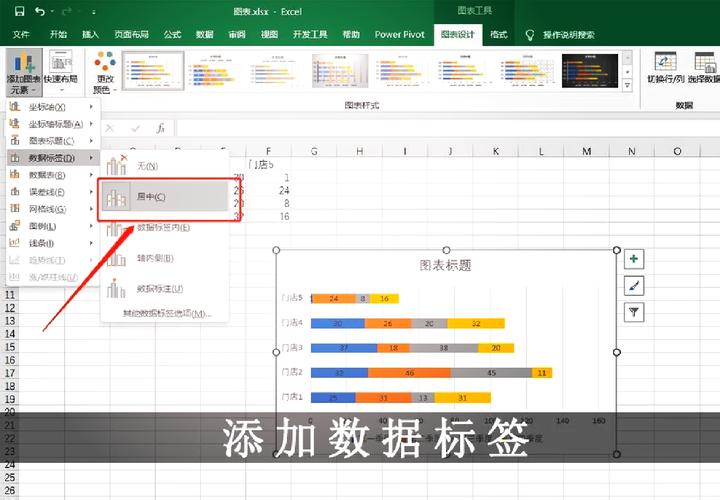
Task: Open 其他数据标签选项(M) more options
Action: pyautogui.click(x=167, y=313)
